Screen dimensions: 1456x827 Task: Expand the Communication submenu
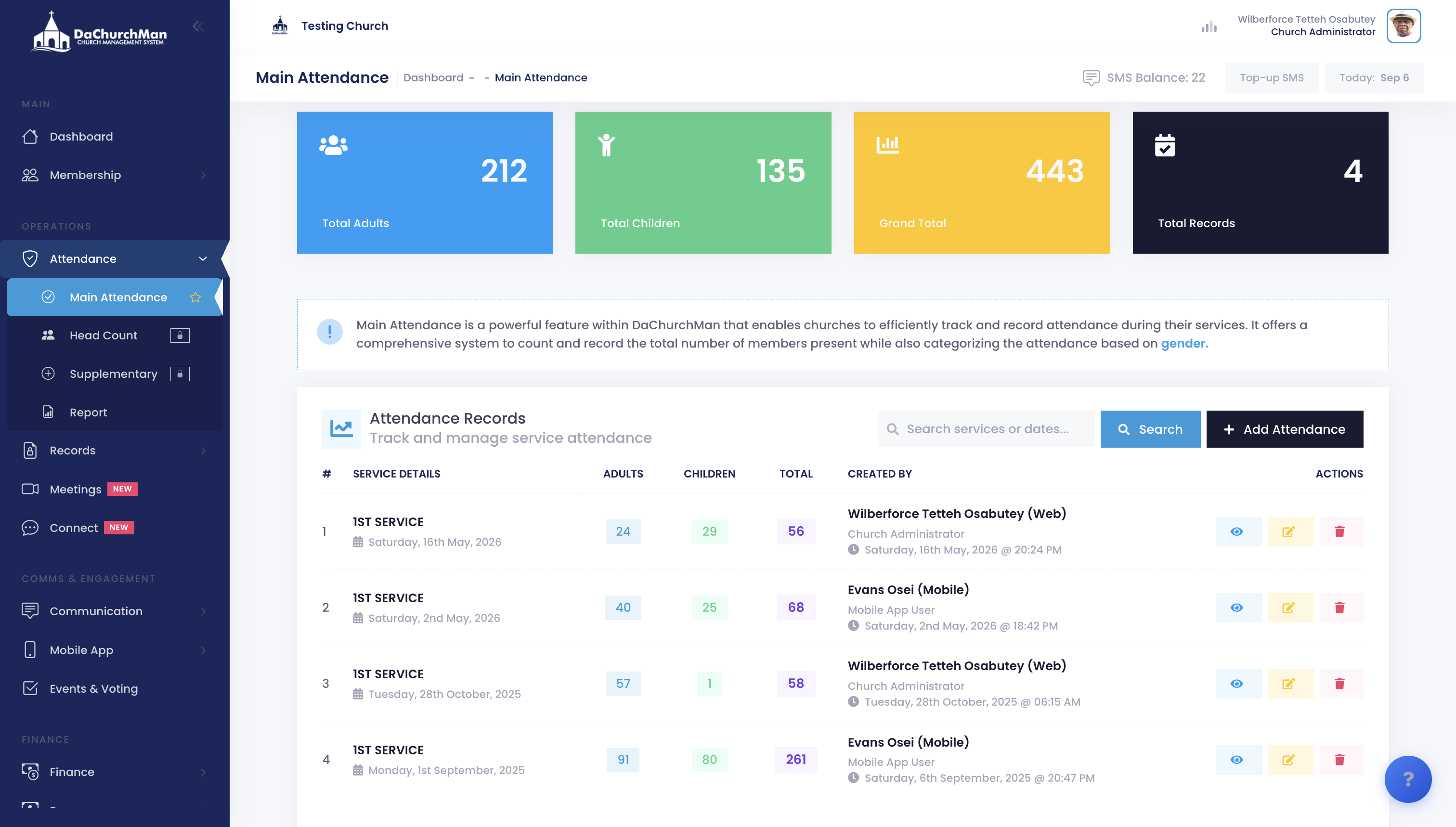(114, 611)
